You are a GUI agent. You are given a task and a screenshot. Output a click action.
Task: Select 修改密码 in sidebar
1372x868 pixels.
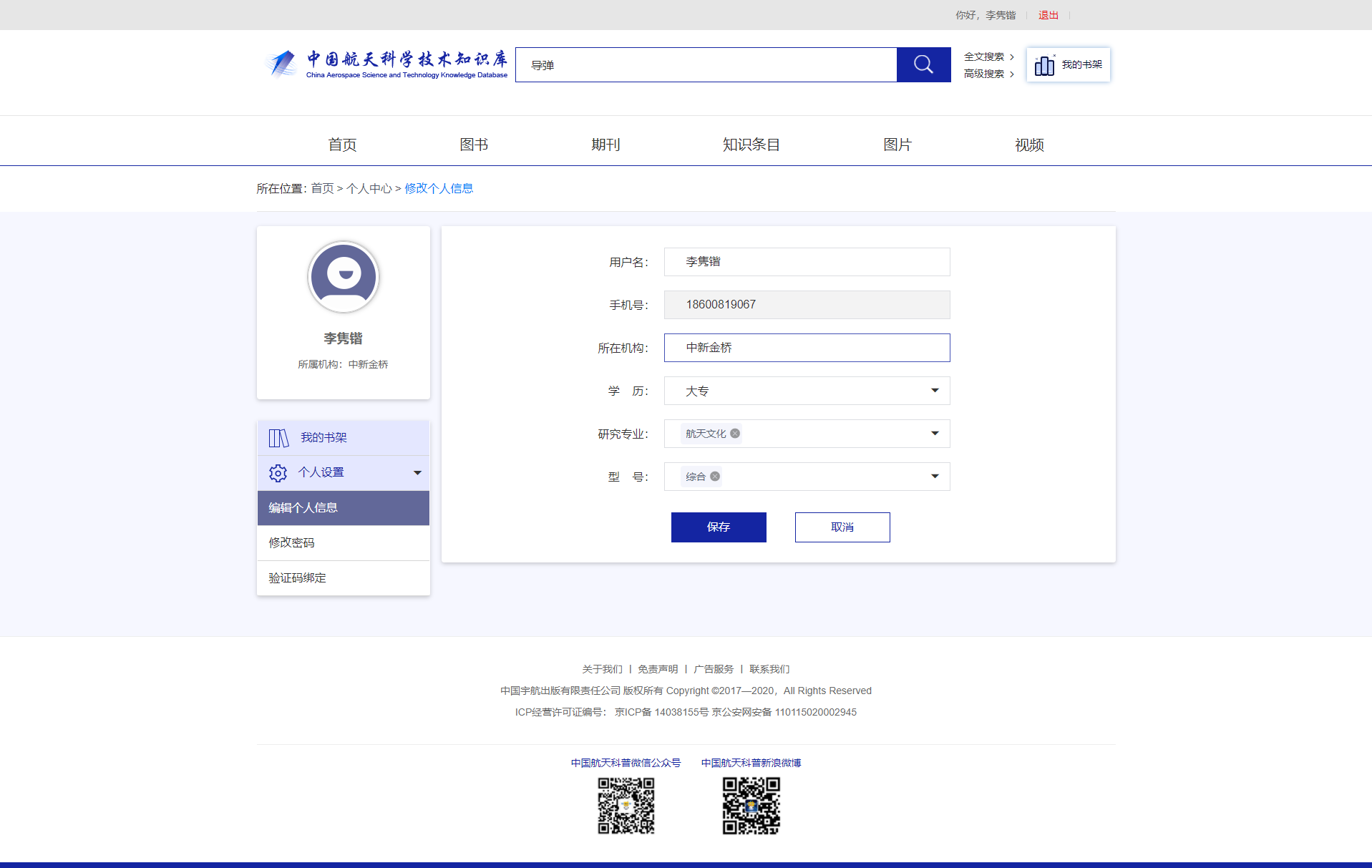(344, 543)
